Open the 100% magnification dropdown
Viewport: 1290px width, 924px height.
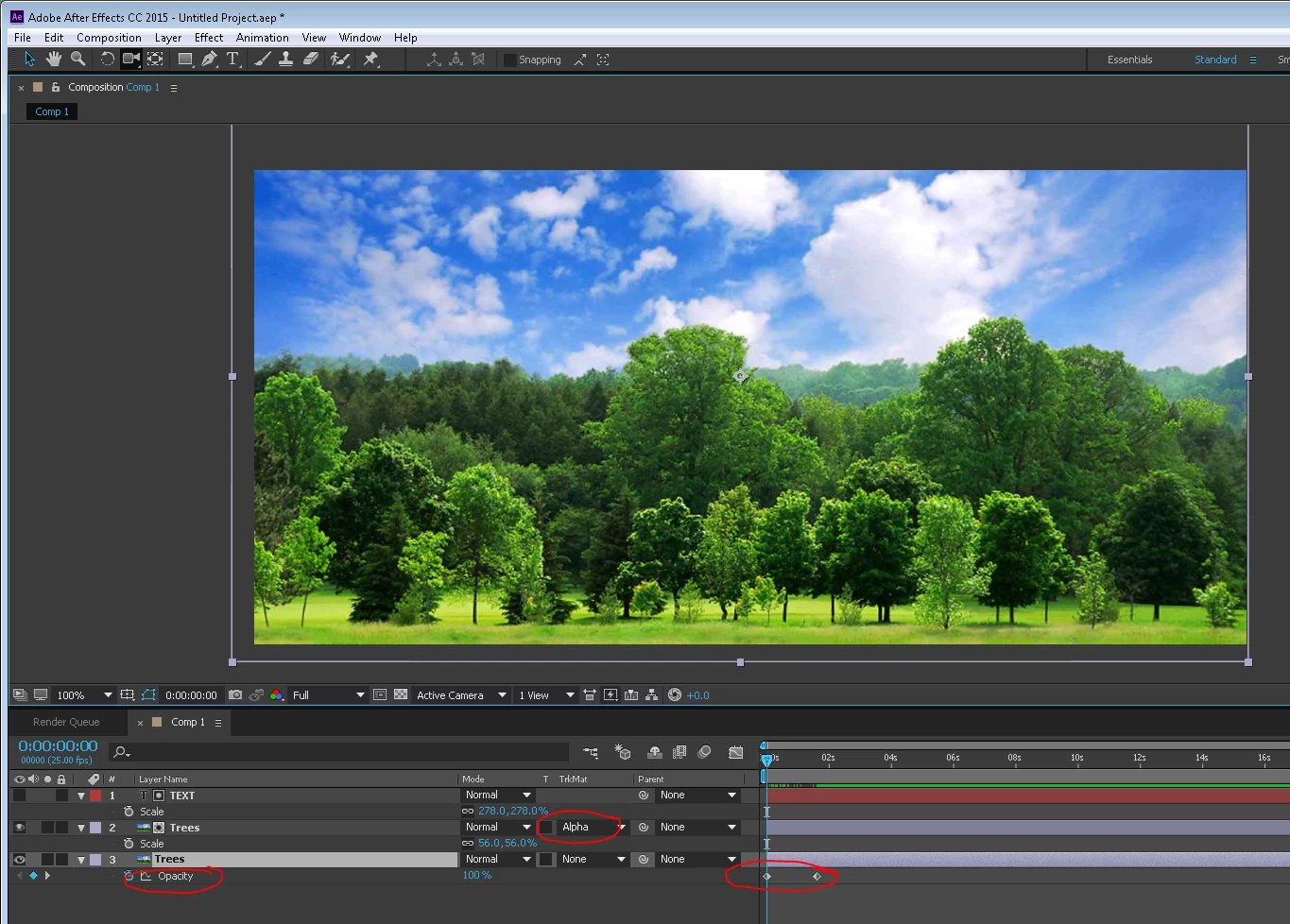tap(83, 694)
